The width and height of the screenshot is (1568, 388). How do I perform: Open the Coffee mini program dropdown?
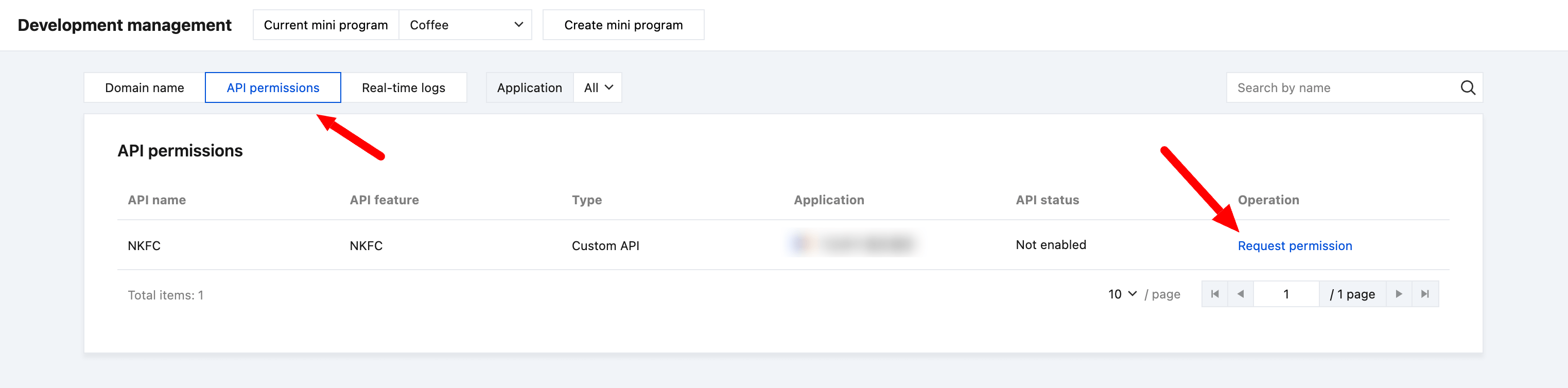coord(466,25)
